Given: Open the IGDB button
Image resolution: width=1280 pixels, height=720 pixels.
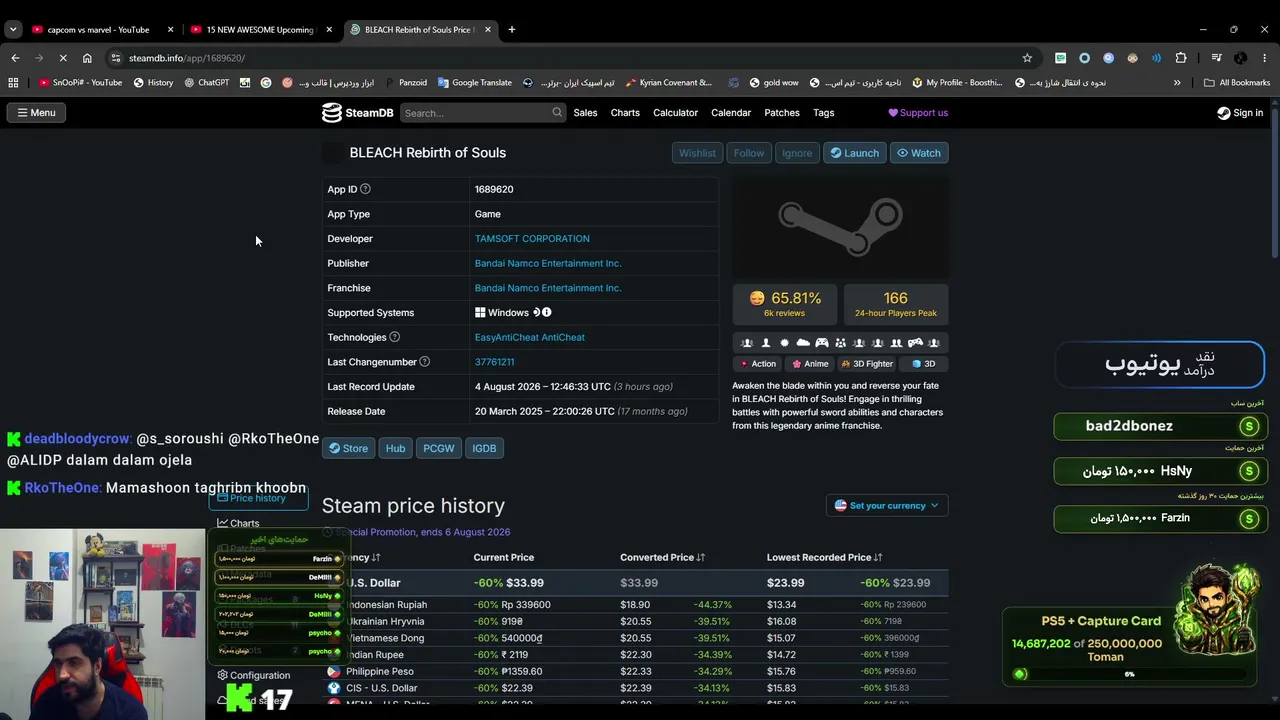Looking at the screenshot, I should [x=484, y=448].
